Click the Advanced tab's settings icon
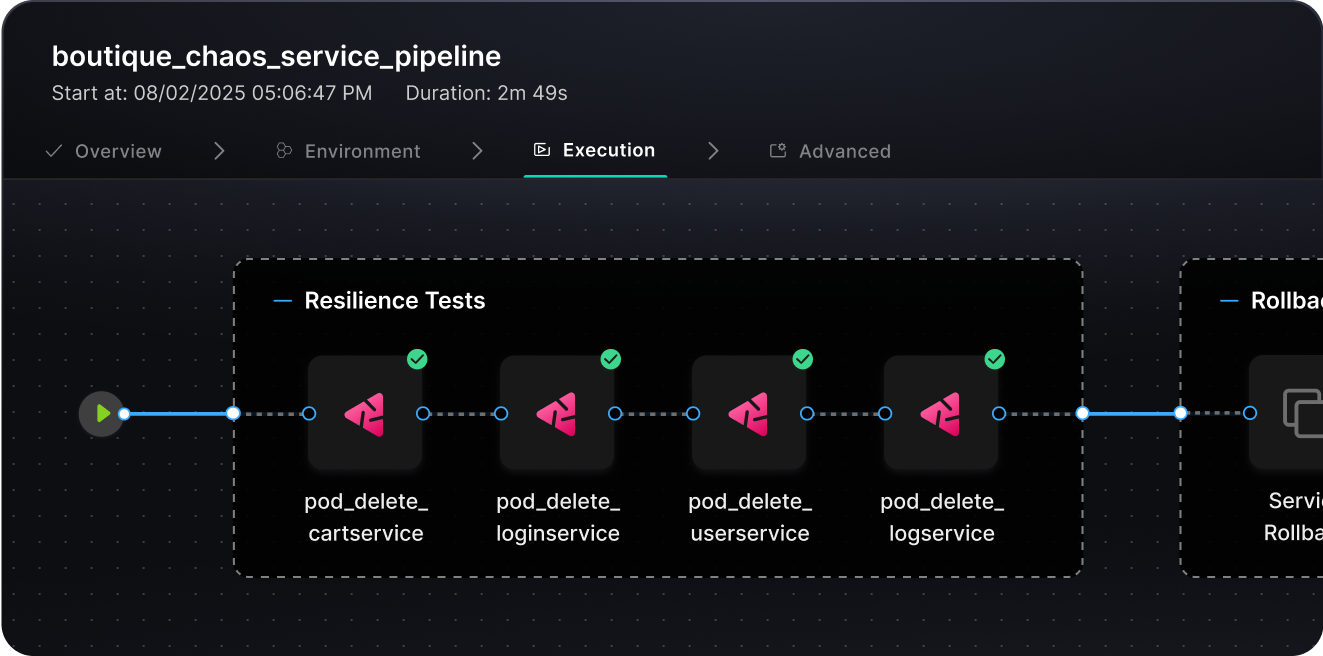This screenshot has height=656, width=1323. pyautogui.click(x=777, y=151)
